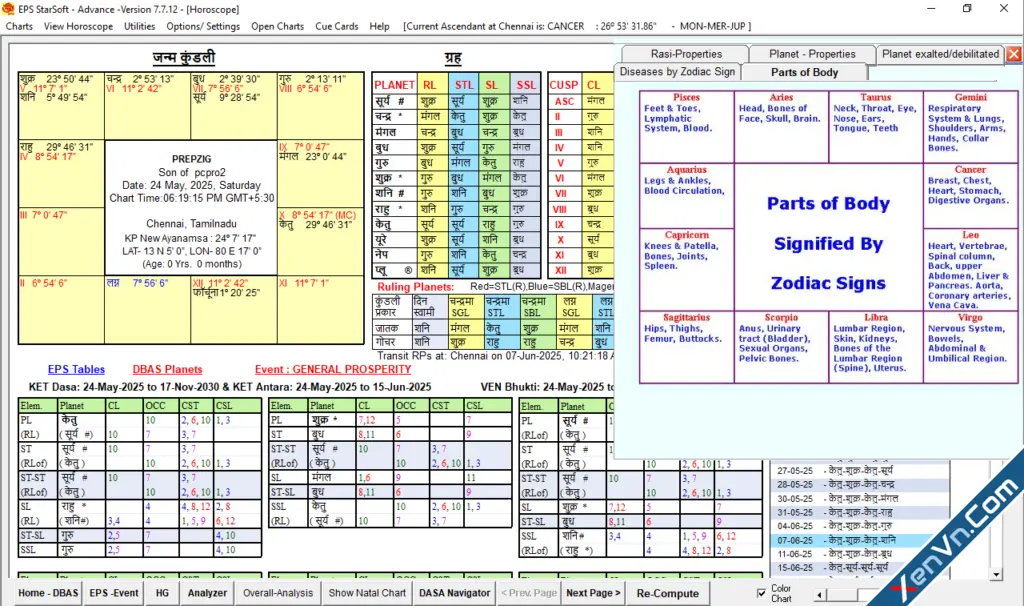
Task: Click the Show Natal Chart button
Action: click(367, 593)
